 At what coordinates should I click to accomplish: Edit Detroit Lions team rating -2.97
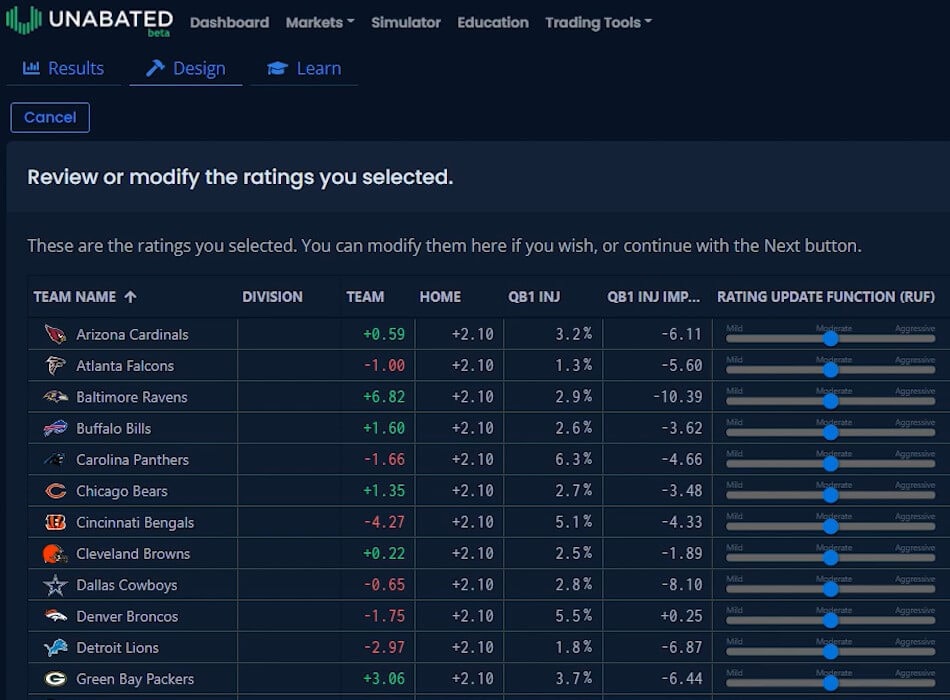coord(384,648)
